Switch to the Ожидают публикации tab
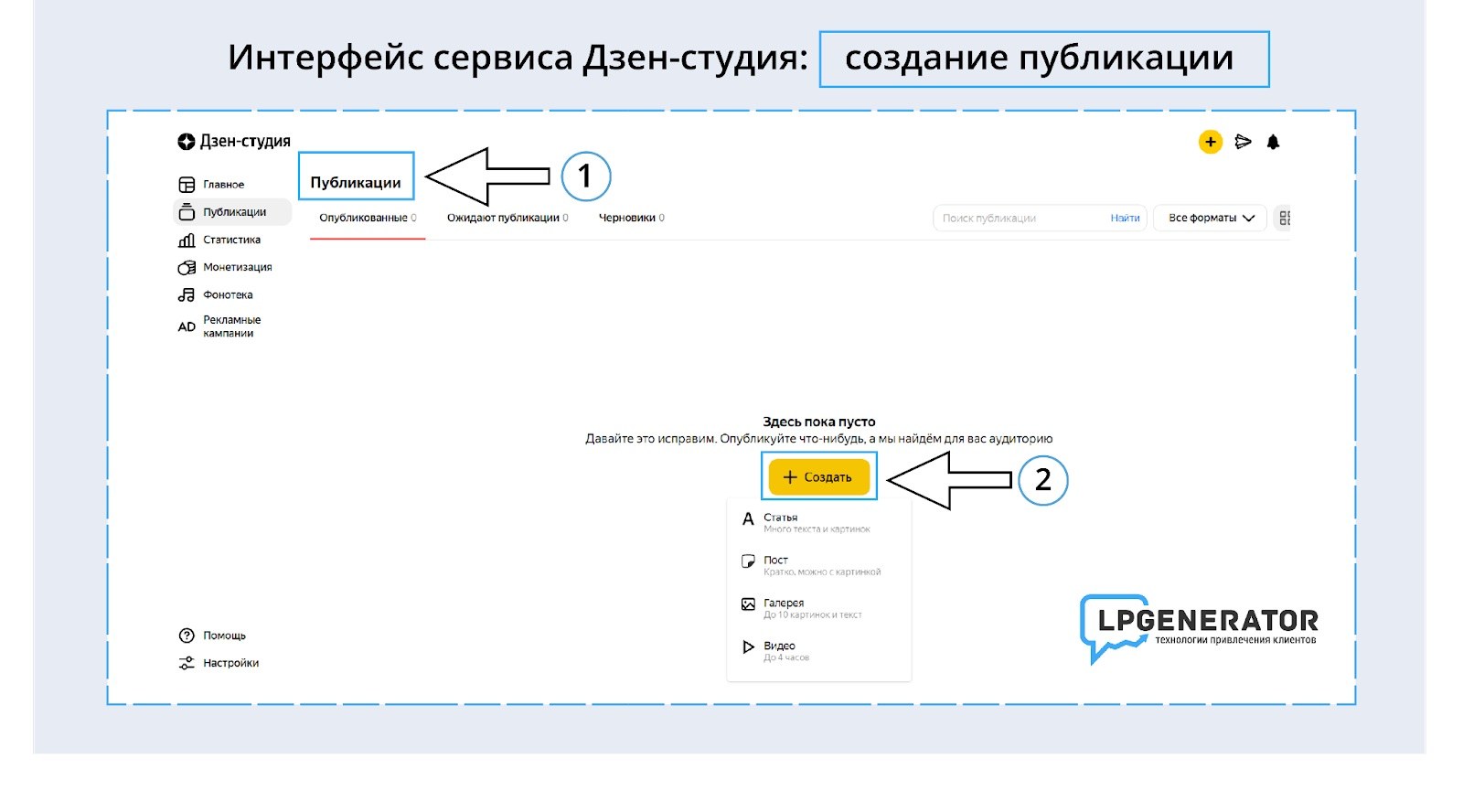Viewport: 1463px width, 812px height. click(507, 218)
